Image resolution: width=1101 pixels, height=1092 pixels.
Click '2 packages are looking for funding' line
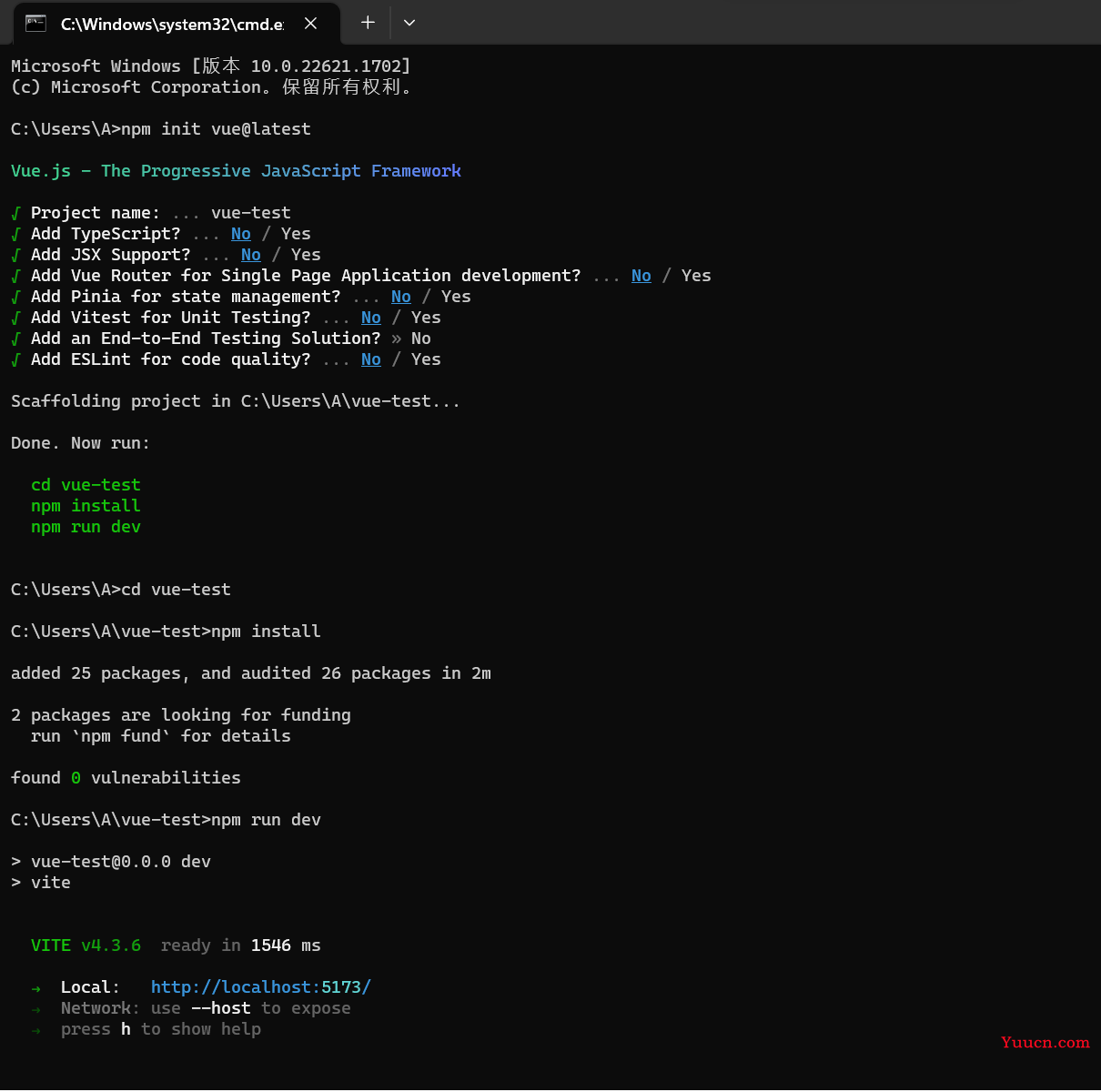point(181,715)
